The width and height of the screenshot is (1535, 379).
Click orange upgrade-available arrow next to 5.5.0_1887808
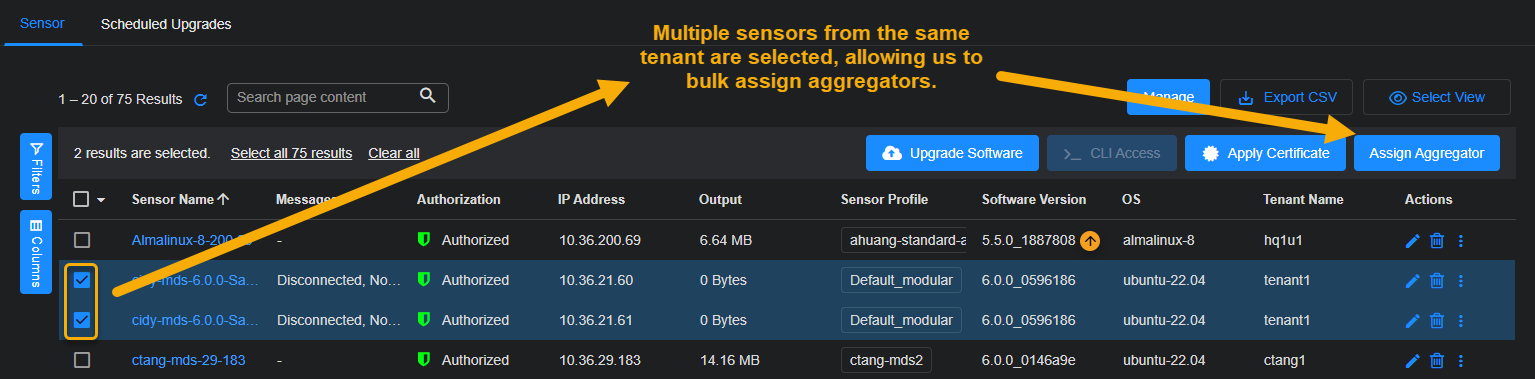pos(1091,240)
